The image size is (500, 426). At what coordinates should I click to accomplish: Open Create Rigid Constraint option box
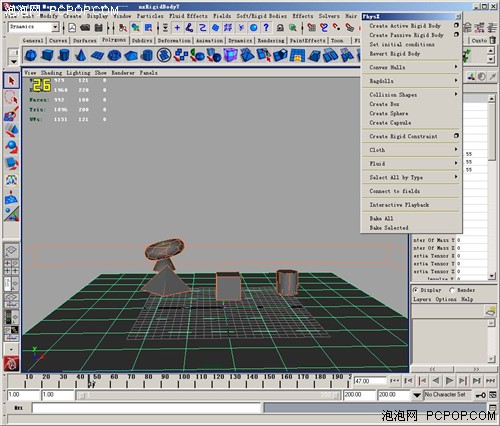(x=456, y=136)
